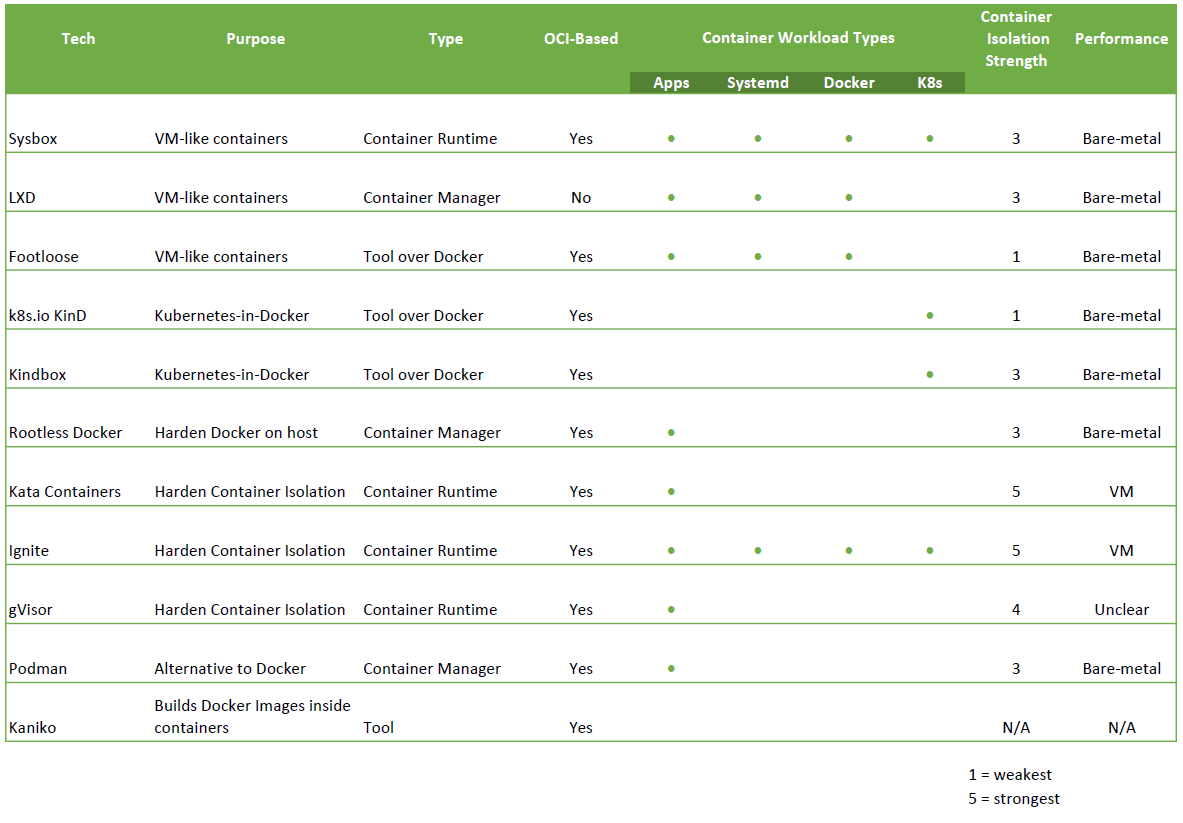
Task: Click Ignite's green dot under Systemd
Action: pyautogui.click(x=758, y=550)
